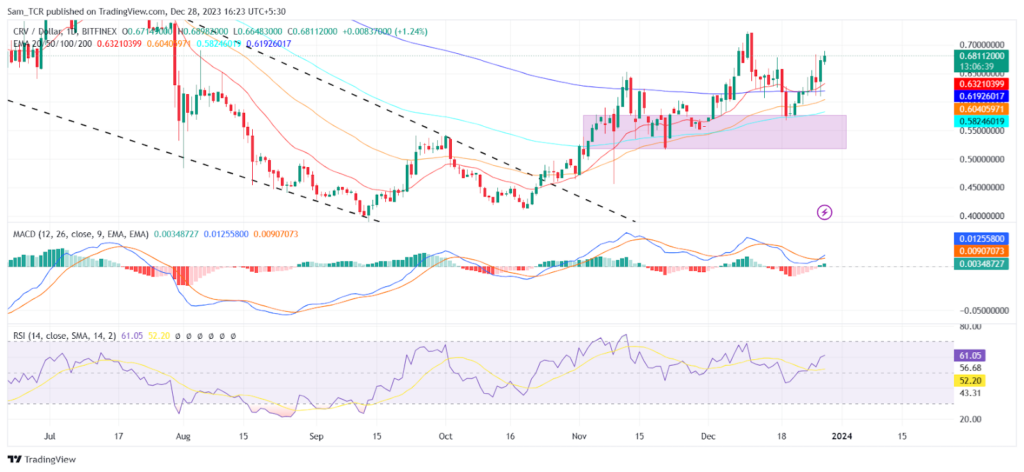Click the 0.40000000 price axis level
The height and width of the screenshot is (472, 1024).
(984, 216)
